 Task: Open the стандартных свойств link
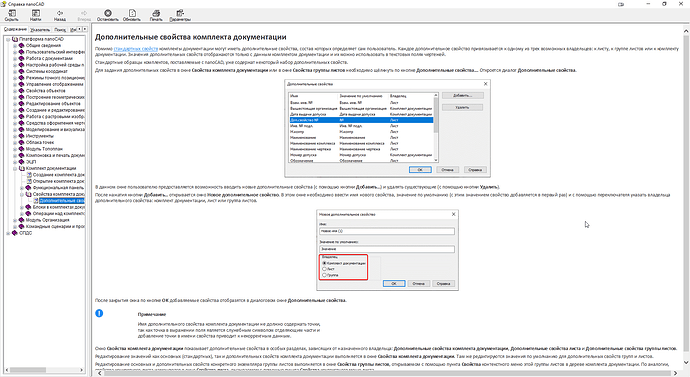pyautogui.click(x=136, y=49)
